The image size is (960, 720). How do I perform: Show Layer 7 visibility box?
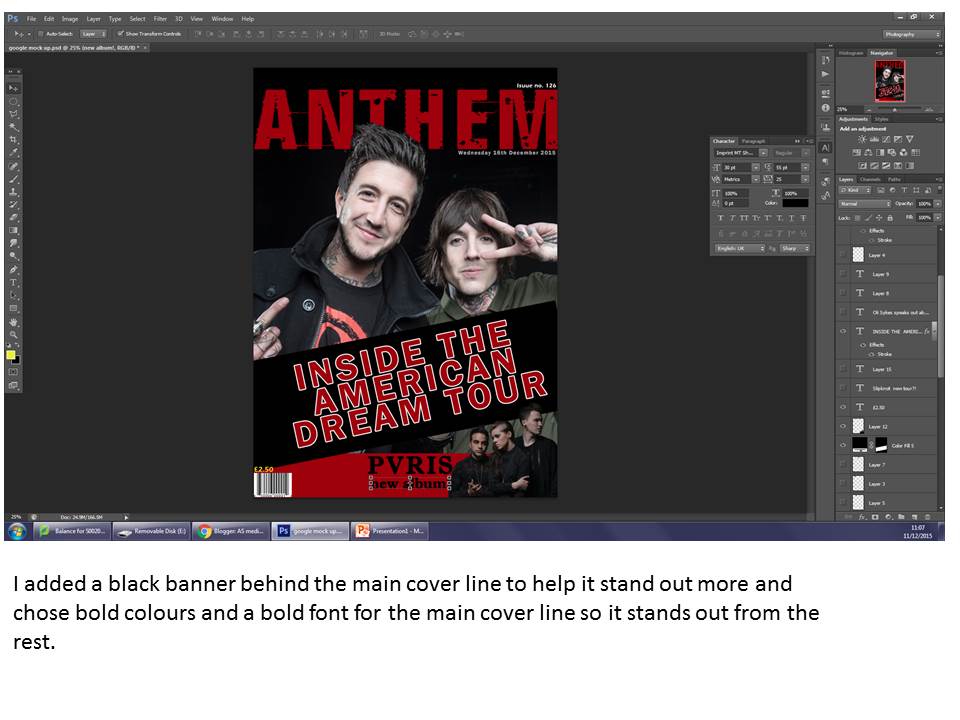coord(843,464)
